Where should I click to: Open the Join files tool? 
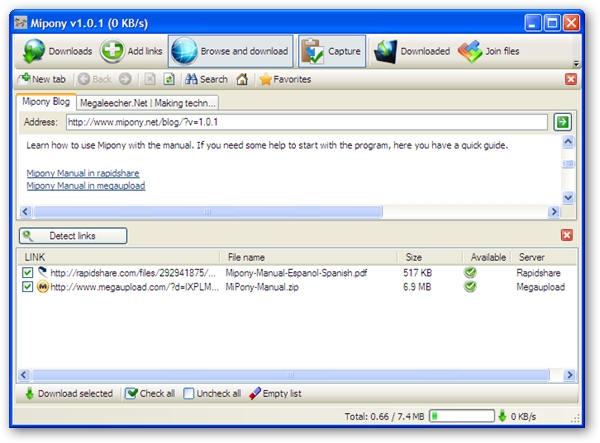click(x=489, y=51)
